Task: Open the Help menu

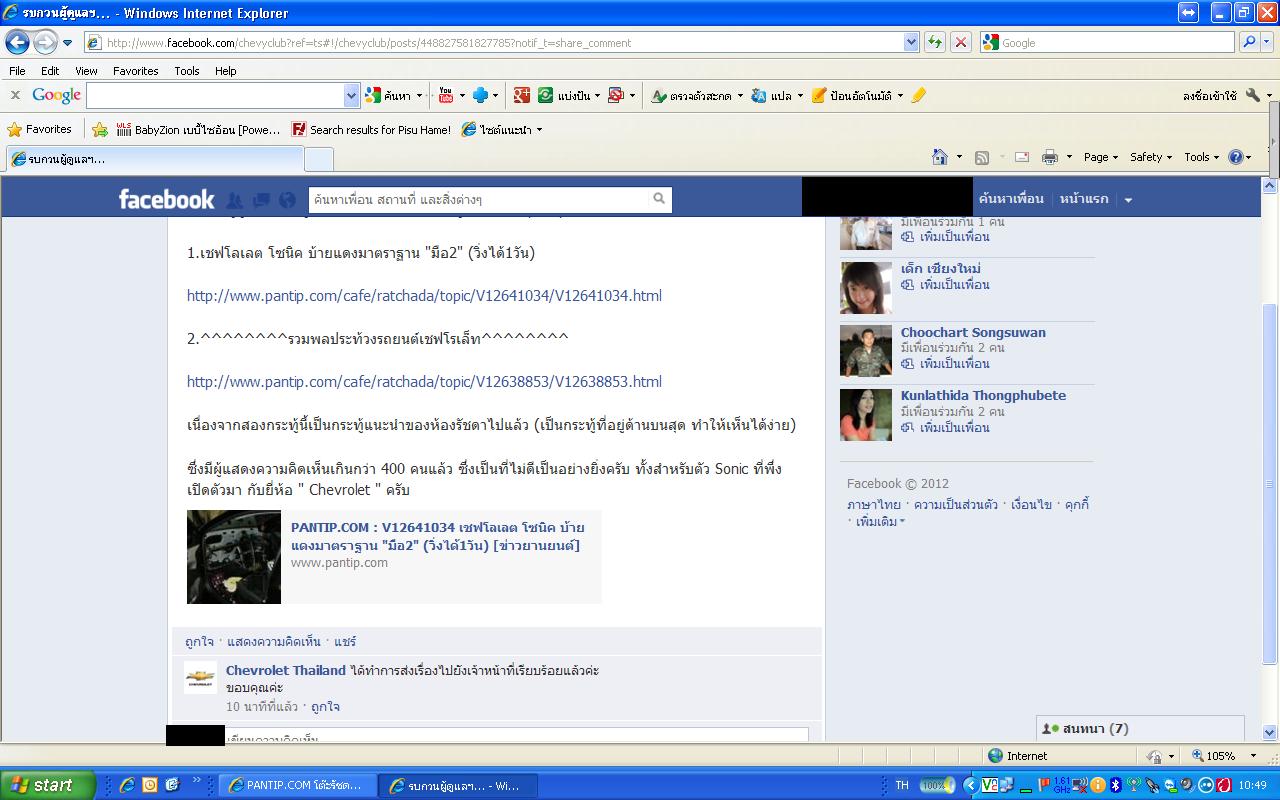Action: point(226,71)
